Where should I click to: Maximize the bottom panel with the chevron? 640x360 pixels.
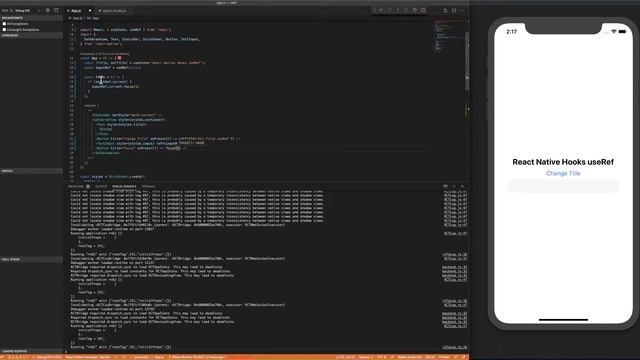pos(454,186)
